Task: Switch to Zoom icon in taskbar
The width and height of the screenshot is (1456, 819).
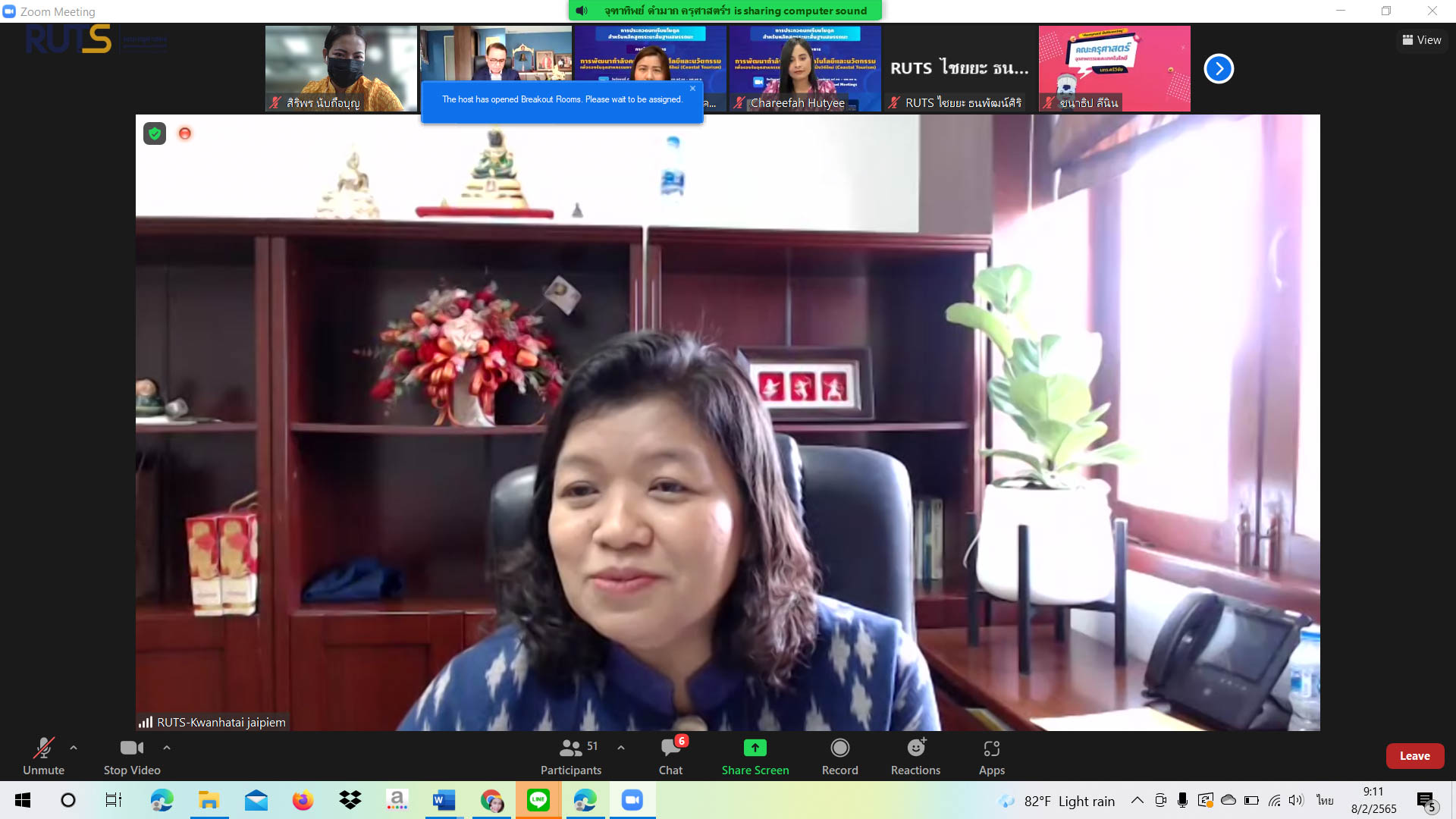Action: pyautogui.click(x=632, y=800)
